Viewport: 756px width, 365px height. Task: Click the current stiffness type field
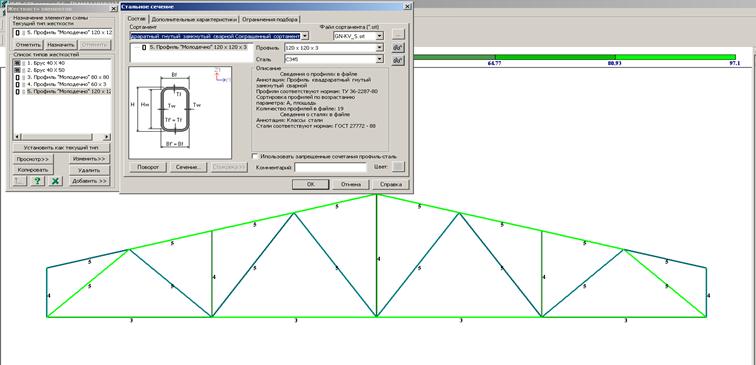[x=63, y=32]
